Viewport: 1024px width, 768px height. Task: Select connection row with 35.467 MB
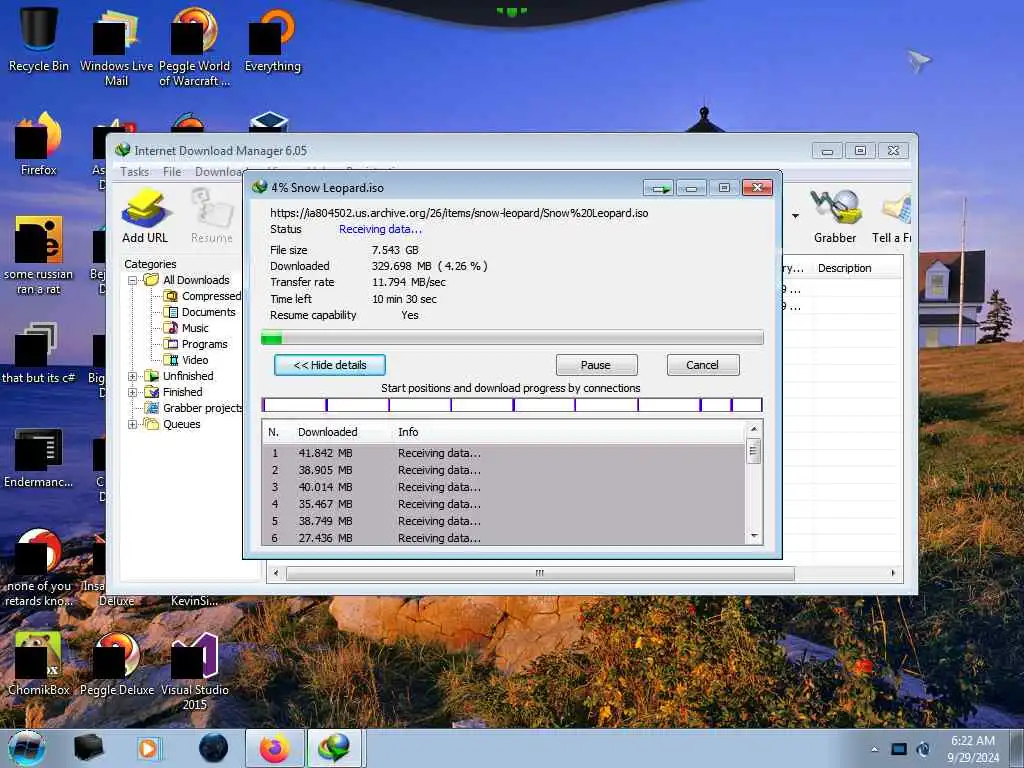pyautogui.click(x=504, y=504)
